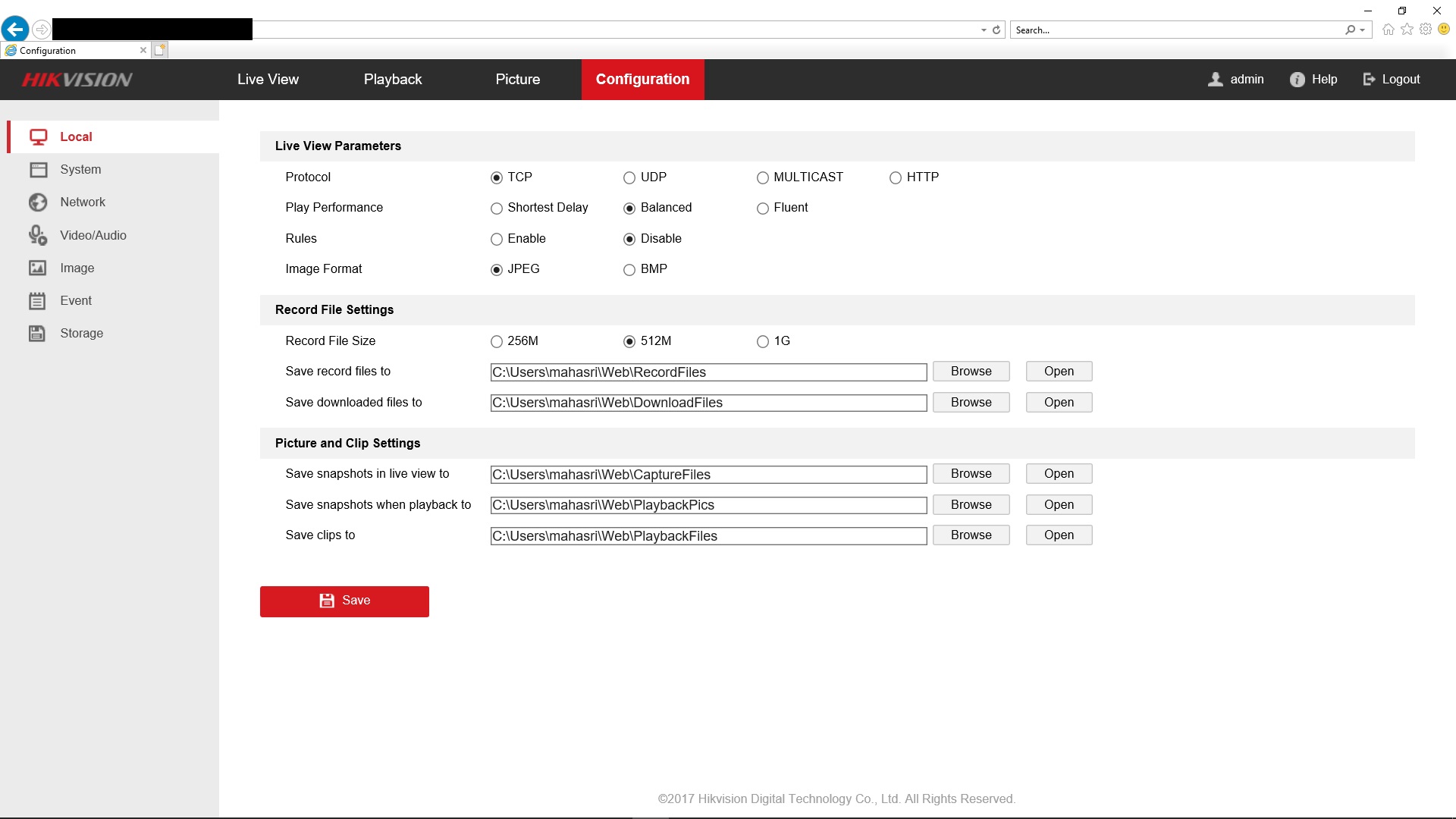Image resolution: width=1456 pixels, height=819 pixels.
Task: Select the Image sidebar icon
Action: coord(38,268)
